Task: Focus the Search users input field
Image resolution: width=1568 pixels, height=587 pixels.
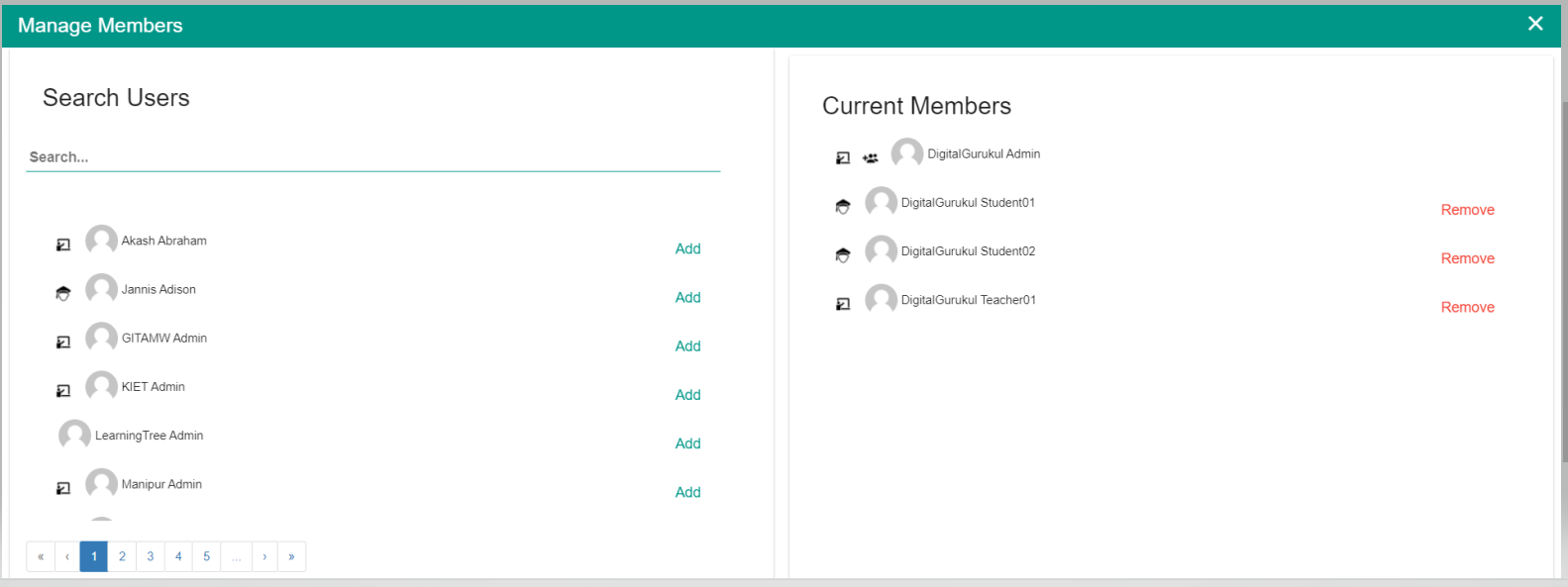Action: 372,157
